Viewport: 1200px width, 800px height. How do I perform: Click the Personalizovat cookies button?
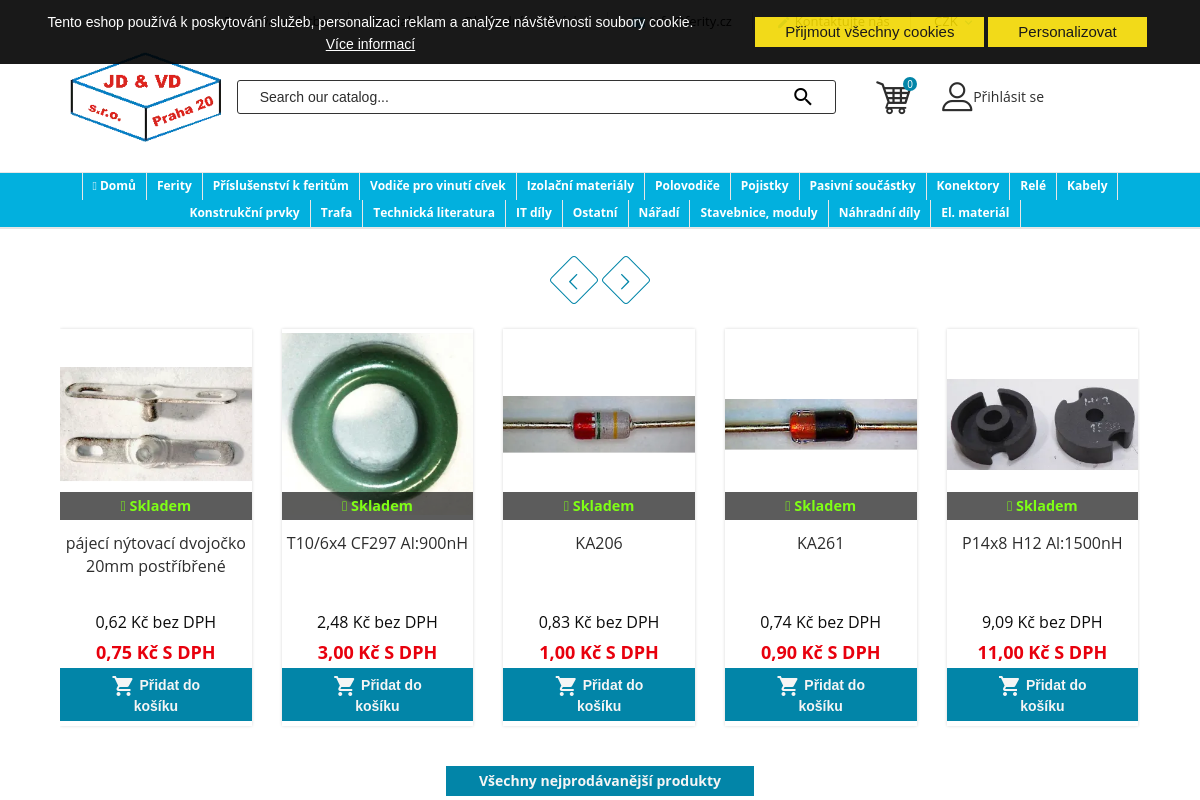[1067, 32]
